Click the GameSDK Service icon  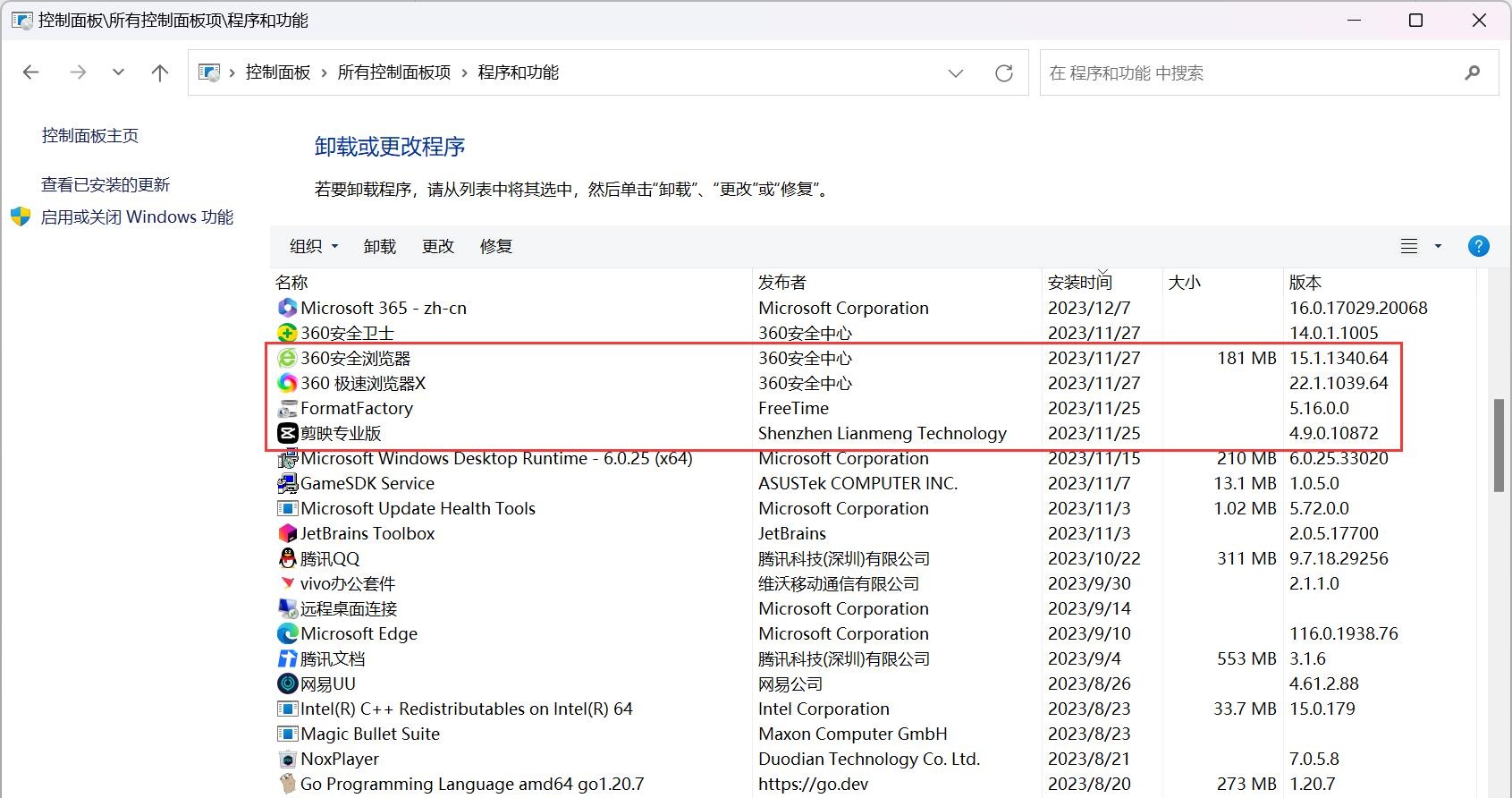tap(287, 483)
